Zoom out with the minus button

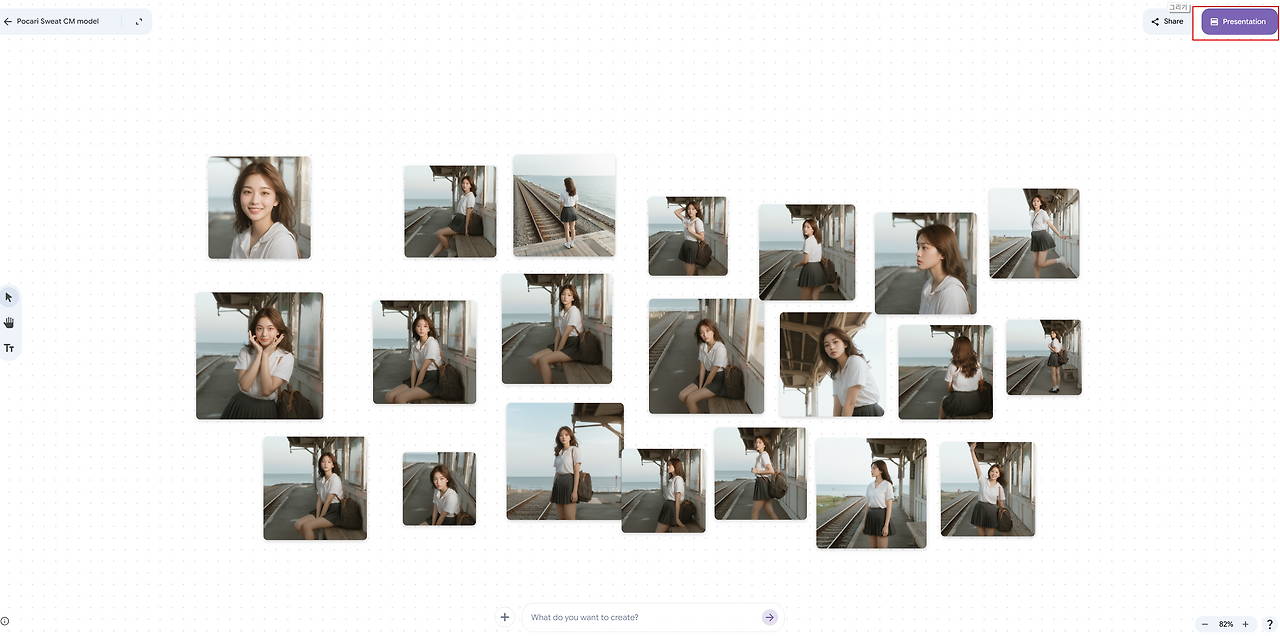(1206, 624)
